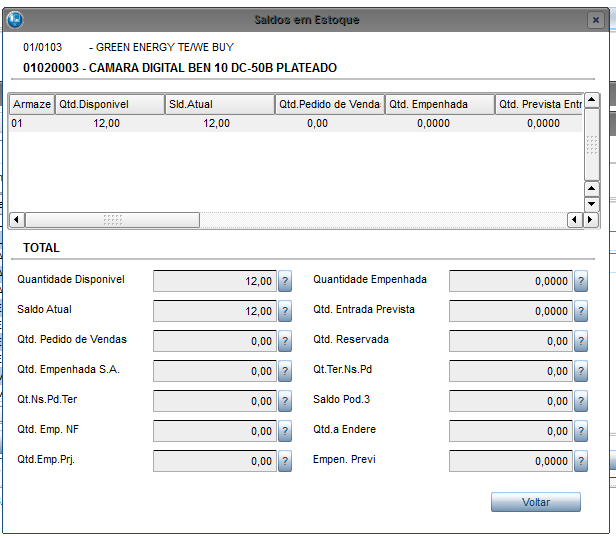Click Qtd. Emp. NF value field
The image size is (616, 538).
215,431
